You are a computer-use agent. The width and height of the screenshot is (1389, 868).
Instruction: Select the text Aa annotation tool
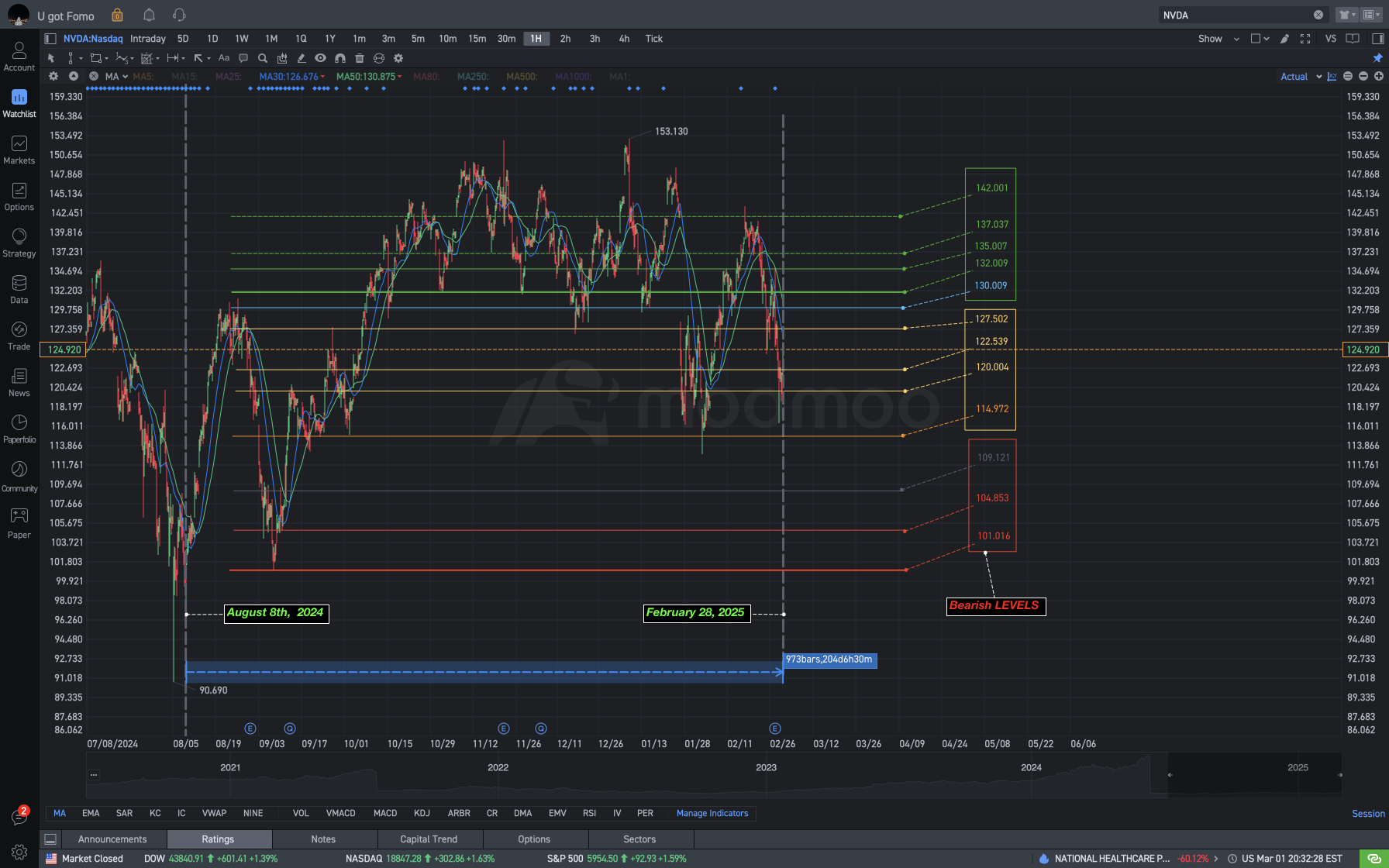(x=224, y=58)
